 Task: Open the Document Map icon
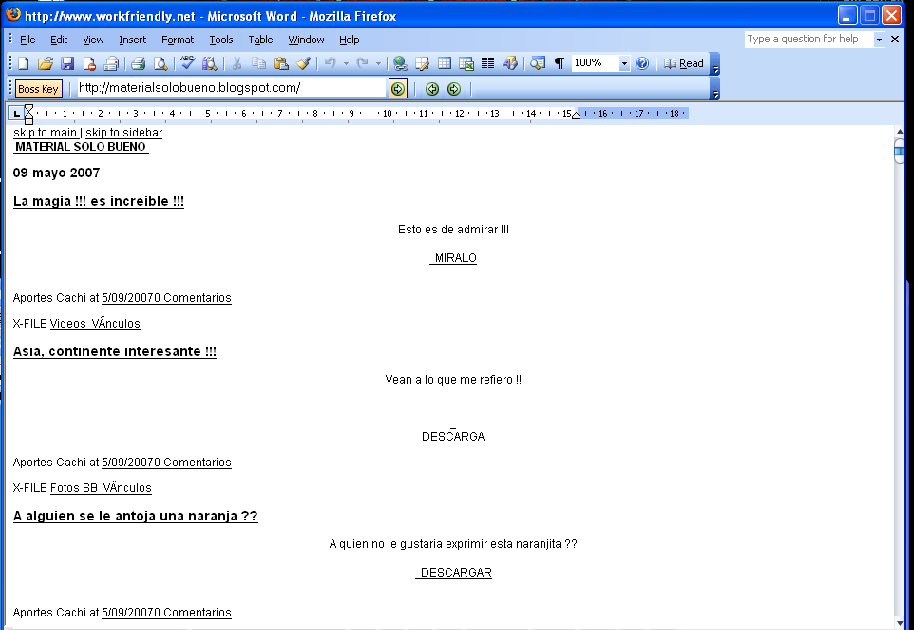538,62
